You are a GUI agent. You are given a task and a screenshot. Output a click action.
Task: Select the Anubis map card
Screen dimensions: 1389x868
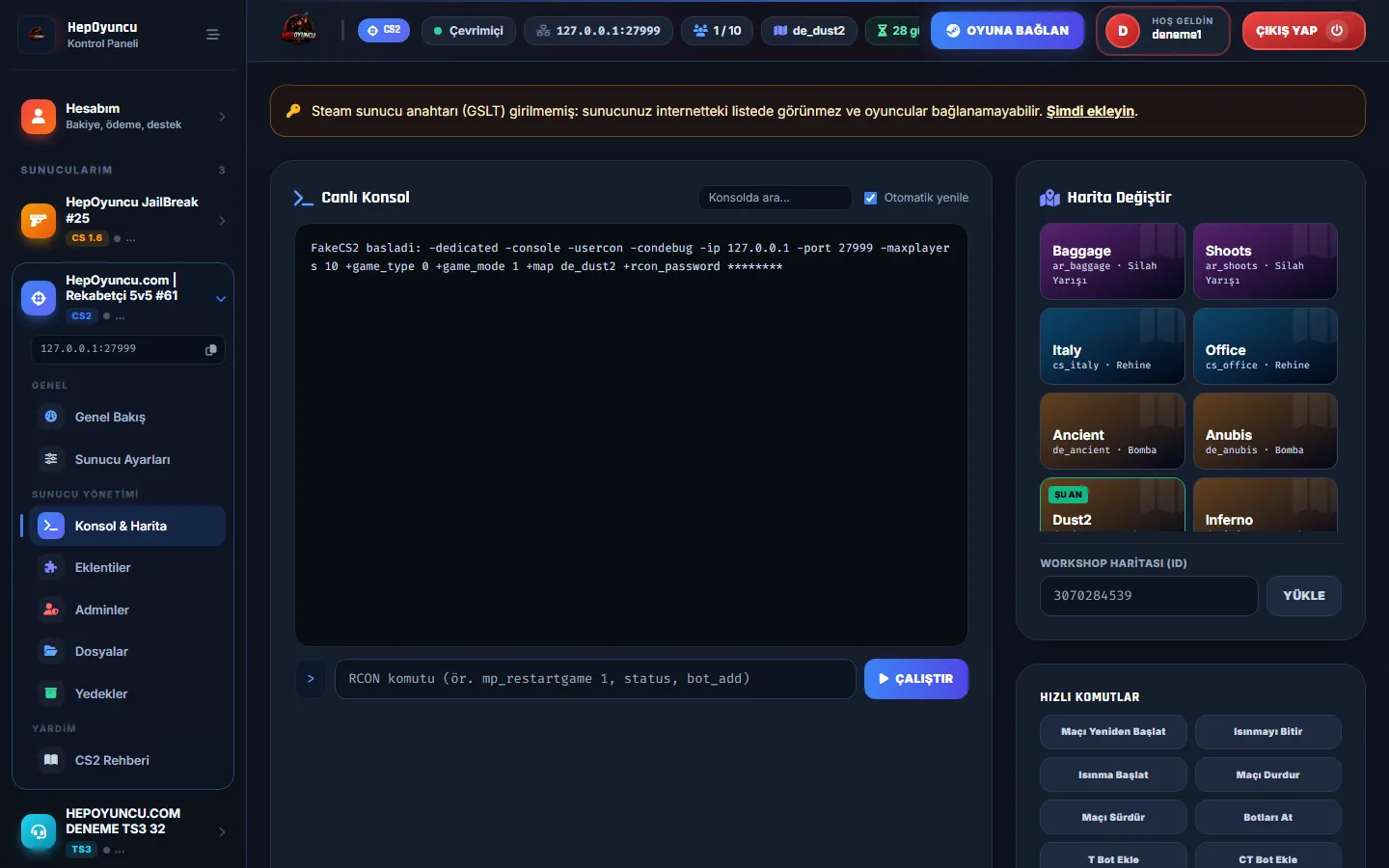tap(1266, 431)
